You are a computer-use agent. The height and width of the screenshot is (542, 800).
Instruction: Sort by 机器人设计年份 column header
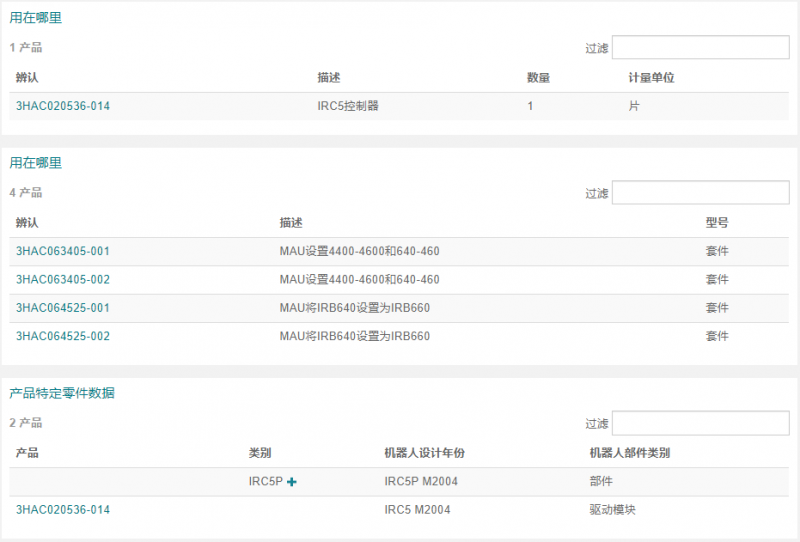424,453
